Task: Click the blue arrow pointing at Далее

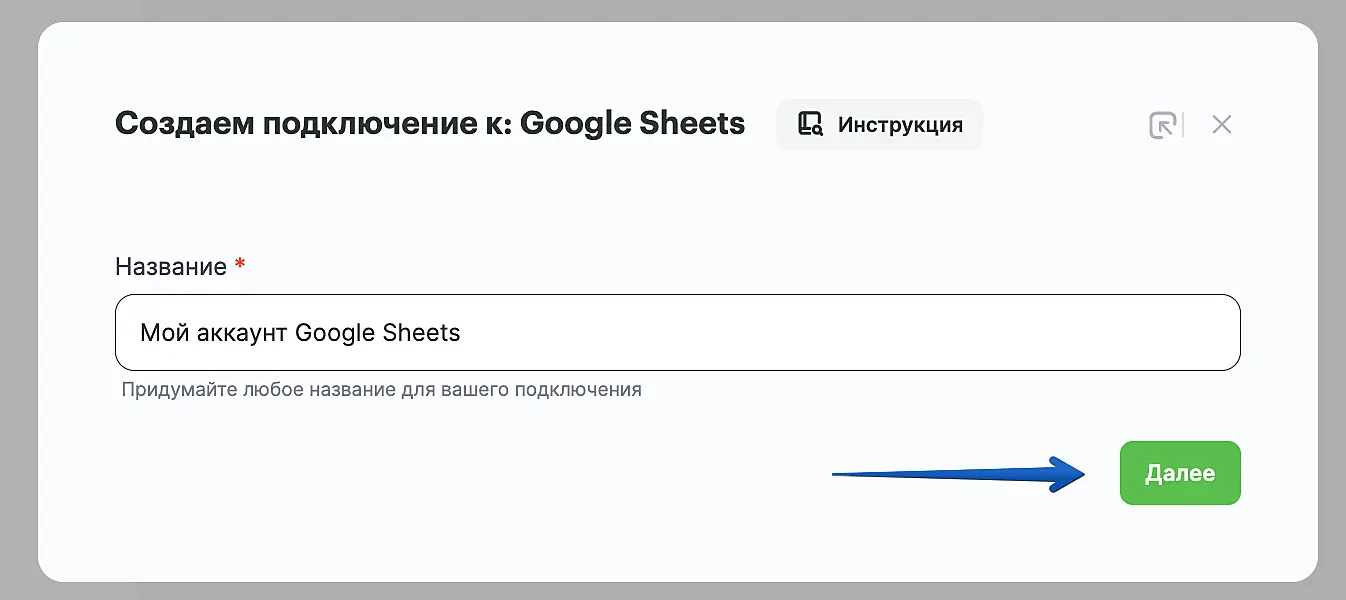Action: tap(950, 474)
